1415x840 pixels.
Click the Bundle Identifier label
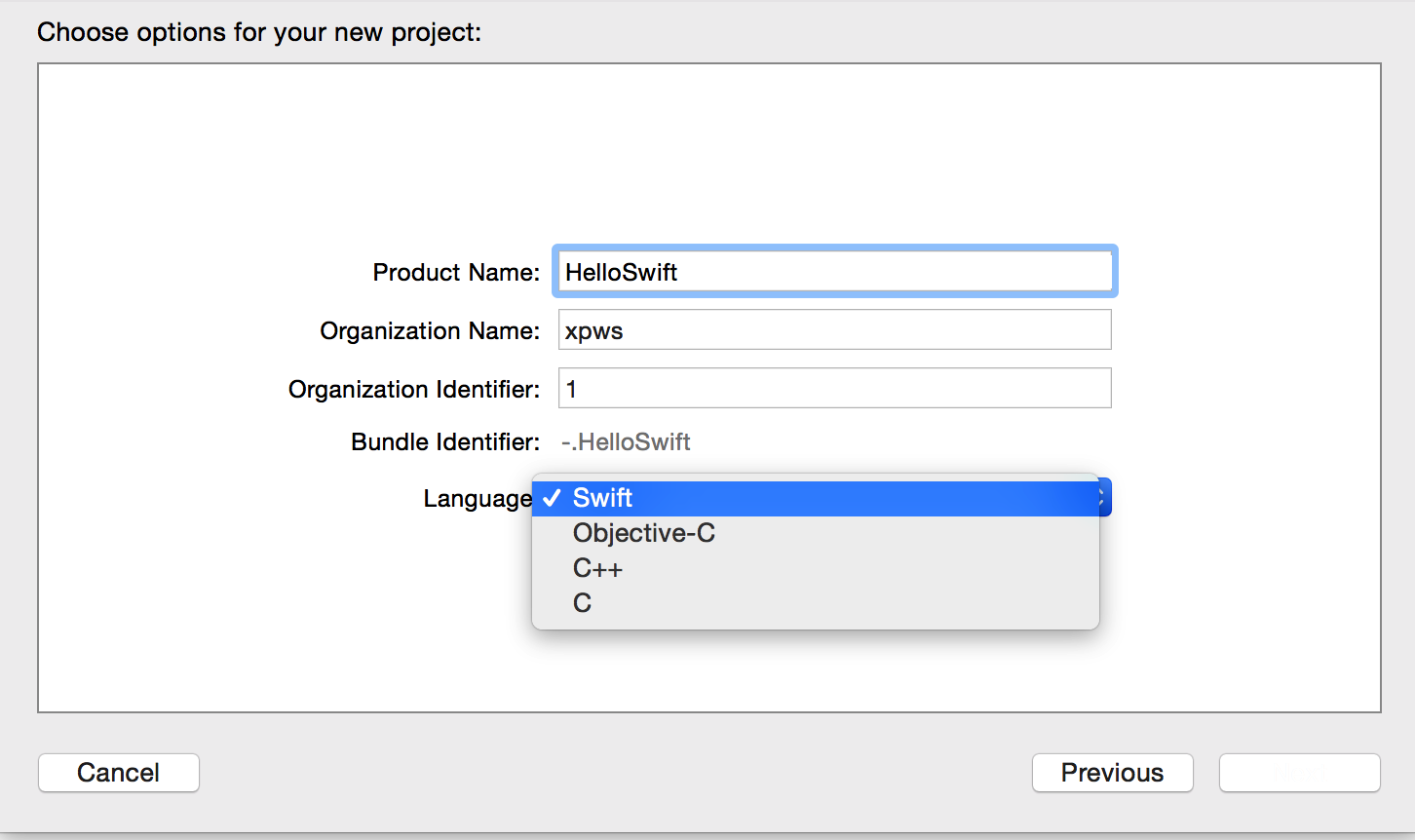pos(445,442)
